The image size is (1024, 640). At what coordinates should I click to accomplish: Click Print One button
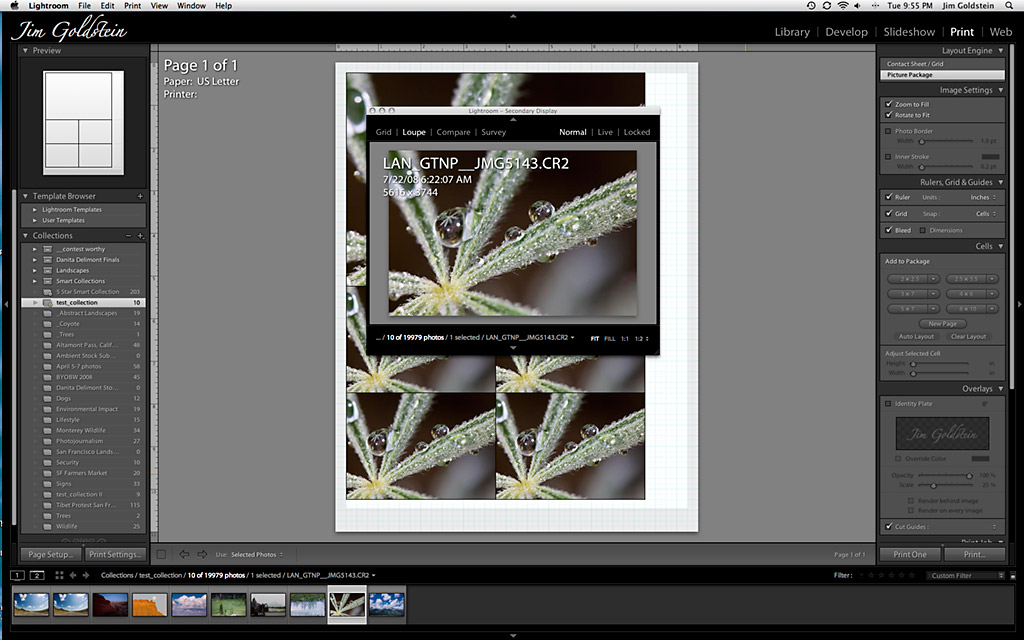(910, 554)
